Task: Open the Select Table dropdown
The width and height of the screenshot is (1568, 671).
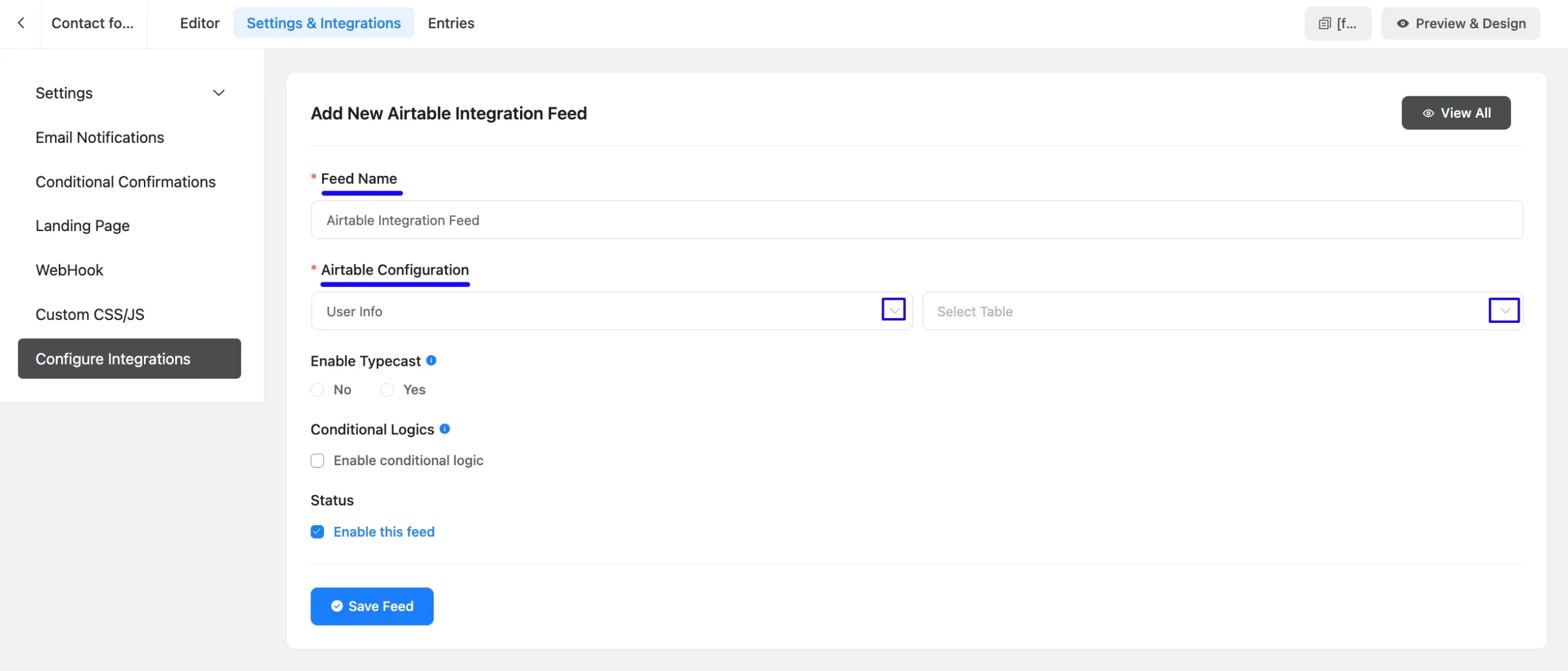Action: (1223, 311)
